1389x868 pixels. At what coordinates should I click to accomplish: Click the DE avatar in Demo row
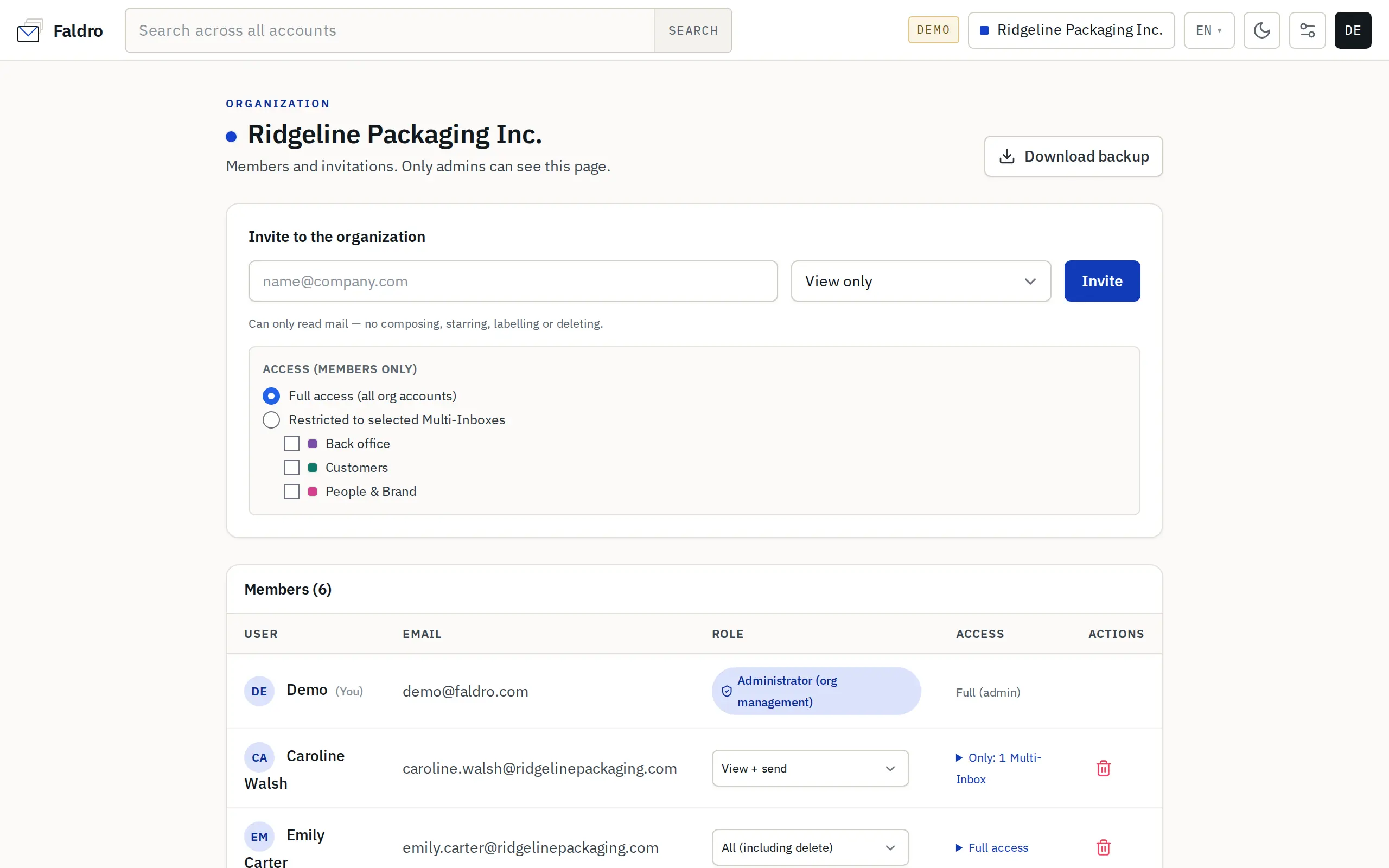click(259, 691)
